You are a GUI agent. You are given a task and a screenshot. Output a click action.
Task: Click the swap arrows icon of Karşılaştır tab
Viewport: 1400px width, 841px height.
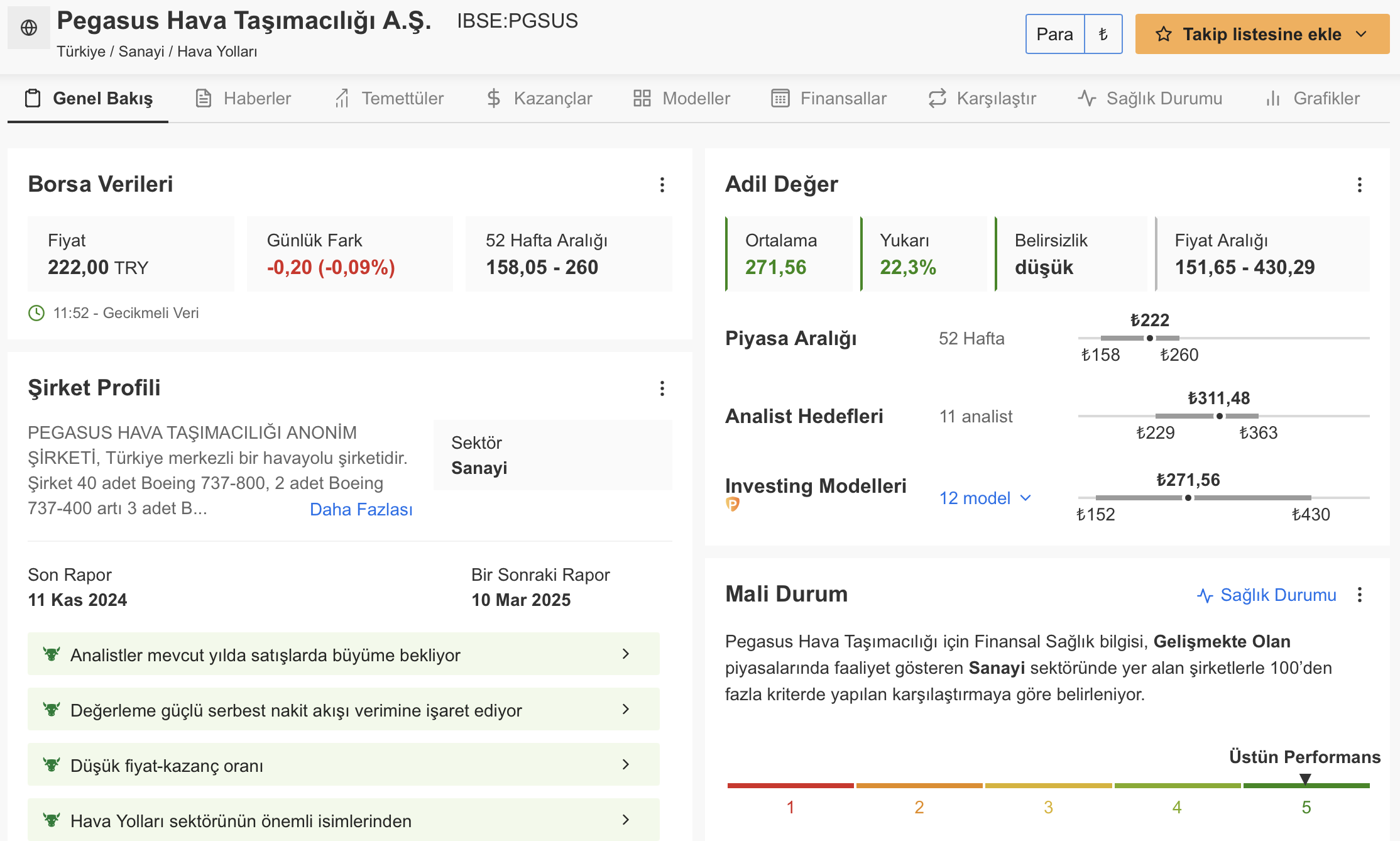point(938,98)
